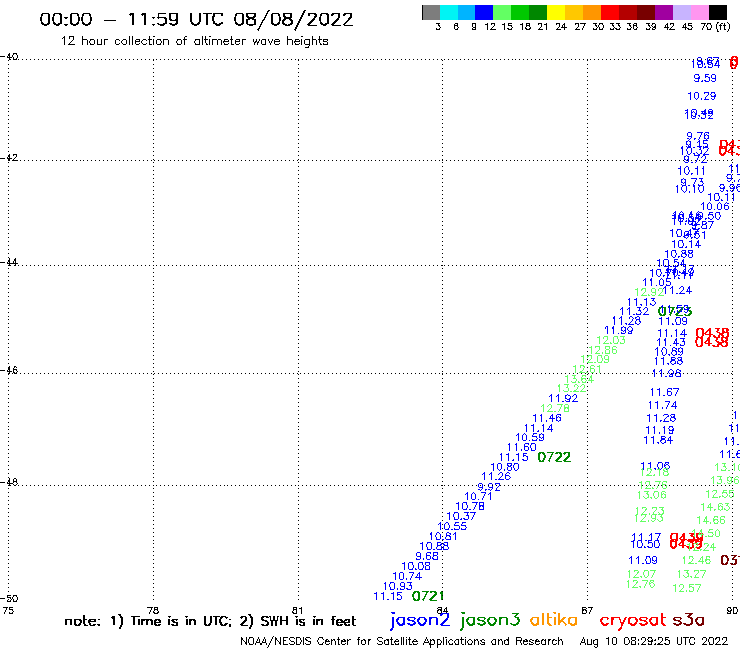The image size is (740, 650).
Task: Click the wave height value 12.61
Action: pyautogui.click(x=587, y=369)
